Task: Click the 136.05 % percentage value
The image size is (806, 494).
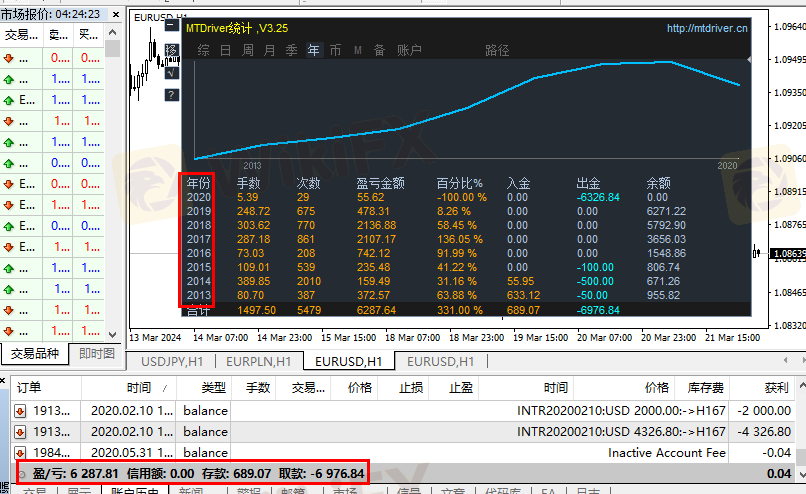Action: click(460, 240)
